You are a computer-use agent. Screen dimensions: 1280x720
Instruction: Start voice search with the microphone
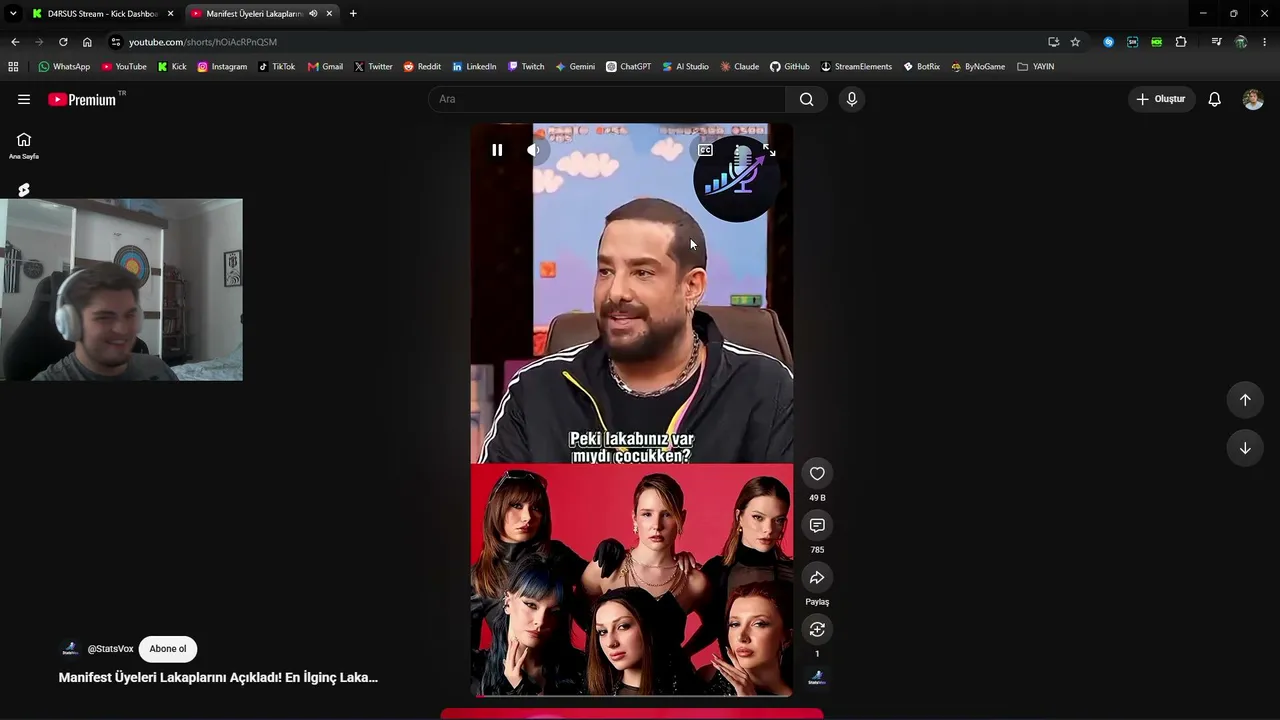pos(852,99)
